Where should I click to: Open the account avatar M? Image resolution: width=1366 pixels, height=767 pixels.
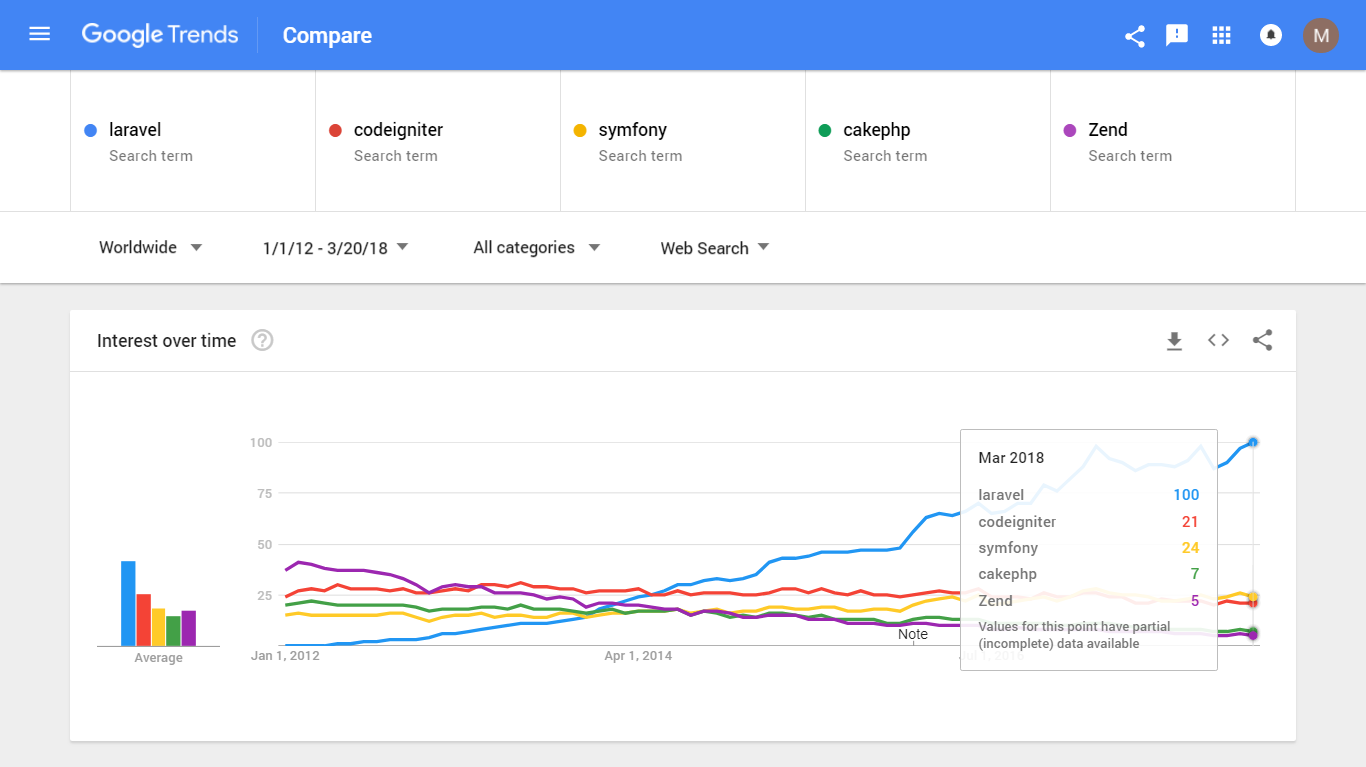pyautogui.click(x=1320, y=36)
